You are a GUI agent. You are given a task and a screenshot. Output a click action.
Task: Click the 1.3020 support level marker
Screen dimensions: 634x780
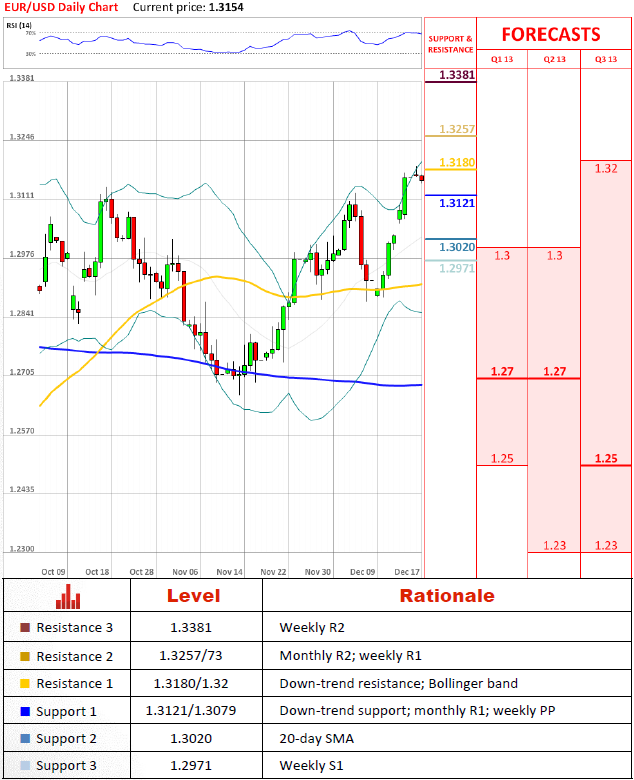point(457,247)
